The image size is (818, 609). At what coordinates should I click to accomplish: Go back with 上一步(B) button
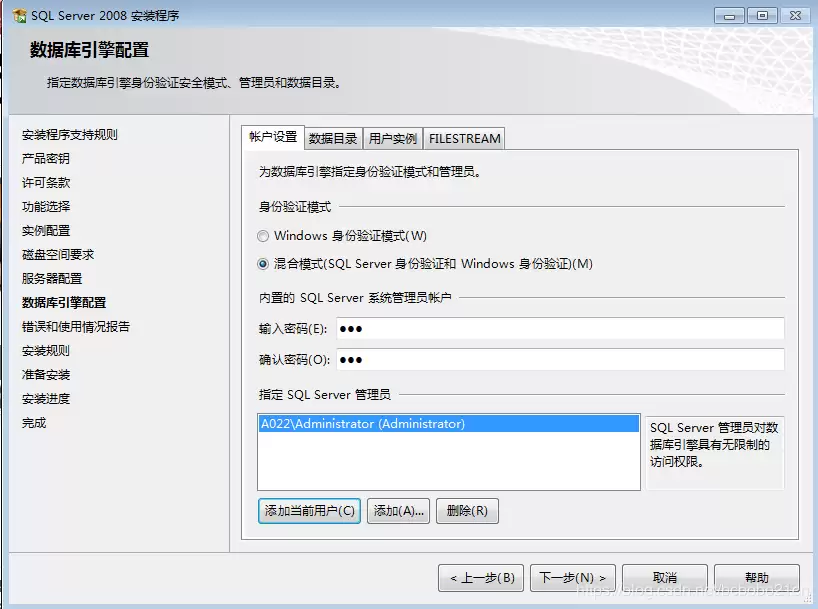(481, 578)
